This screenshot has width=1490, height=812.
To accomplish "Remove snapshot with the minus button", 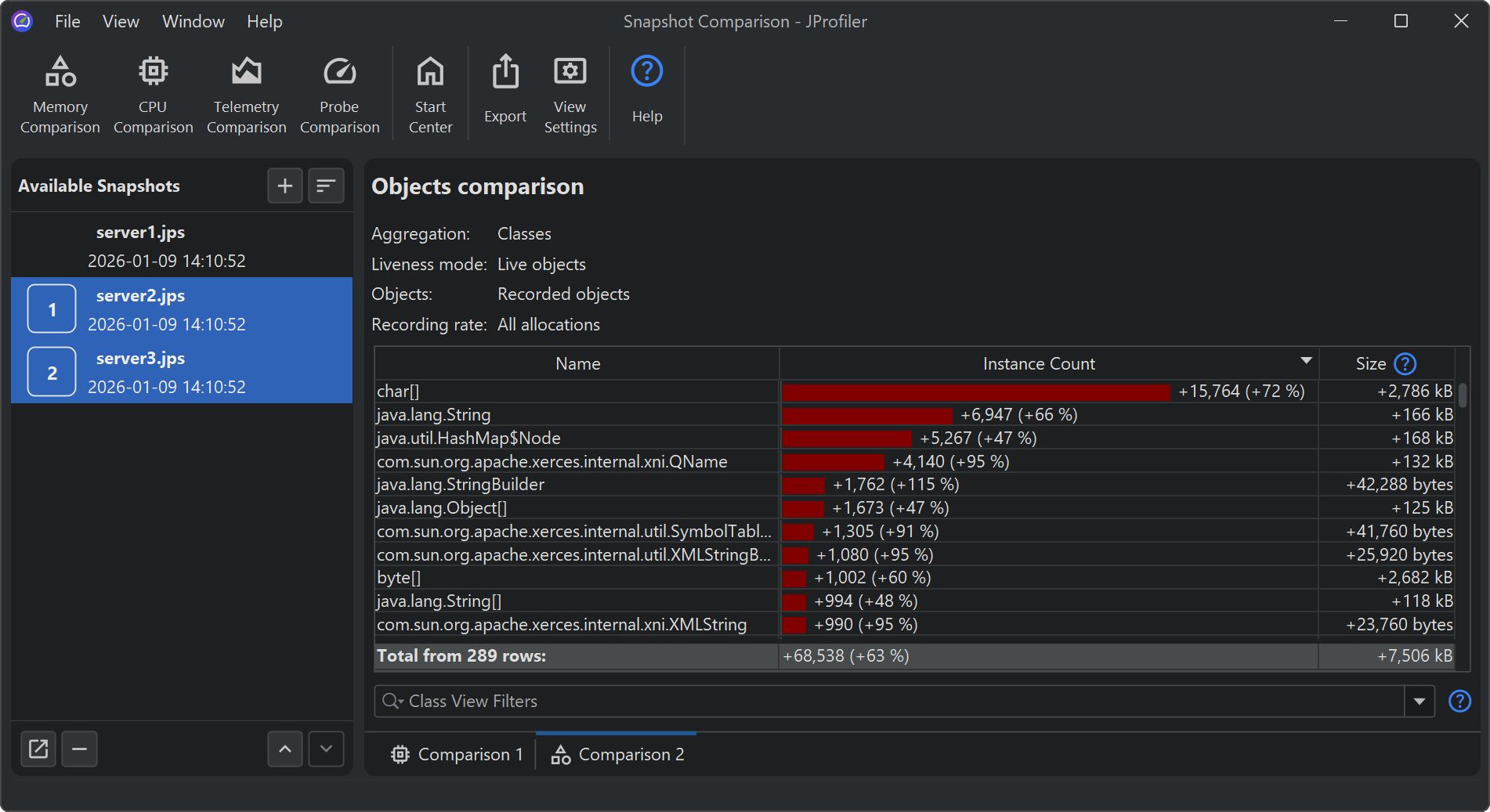I will point(79,749).
